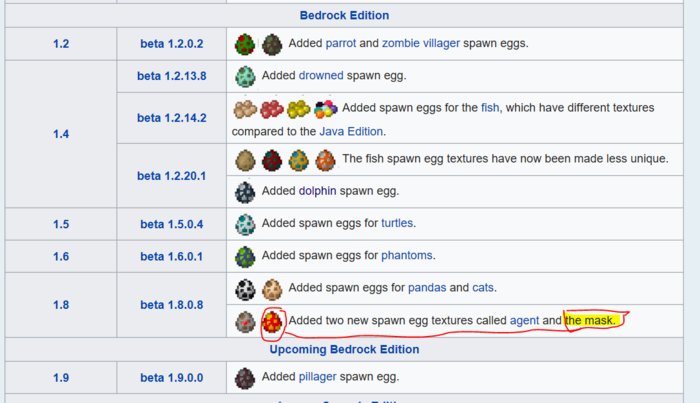Click the turtle spawn egg icon
Image resolution: width=700 pixels, height=403 pixels.
pos(245,224)
